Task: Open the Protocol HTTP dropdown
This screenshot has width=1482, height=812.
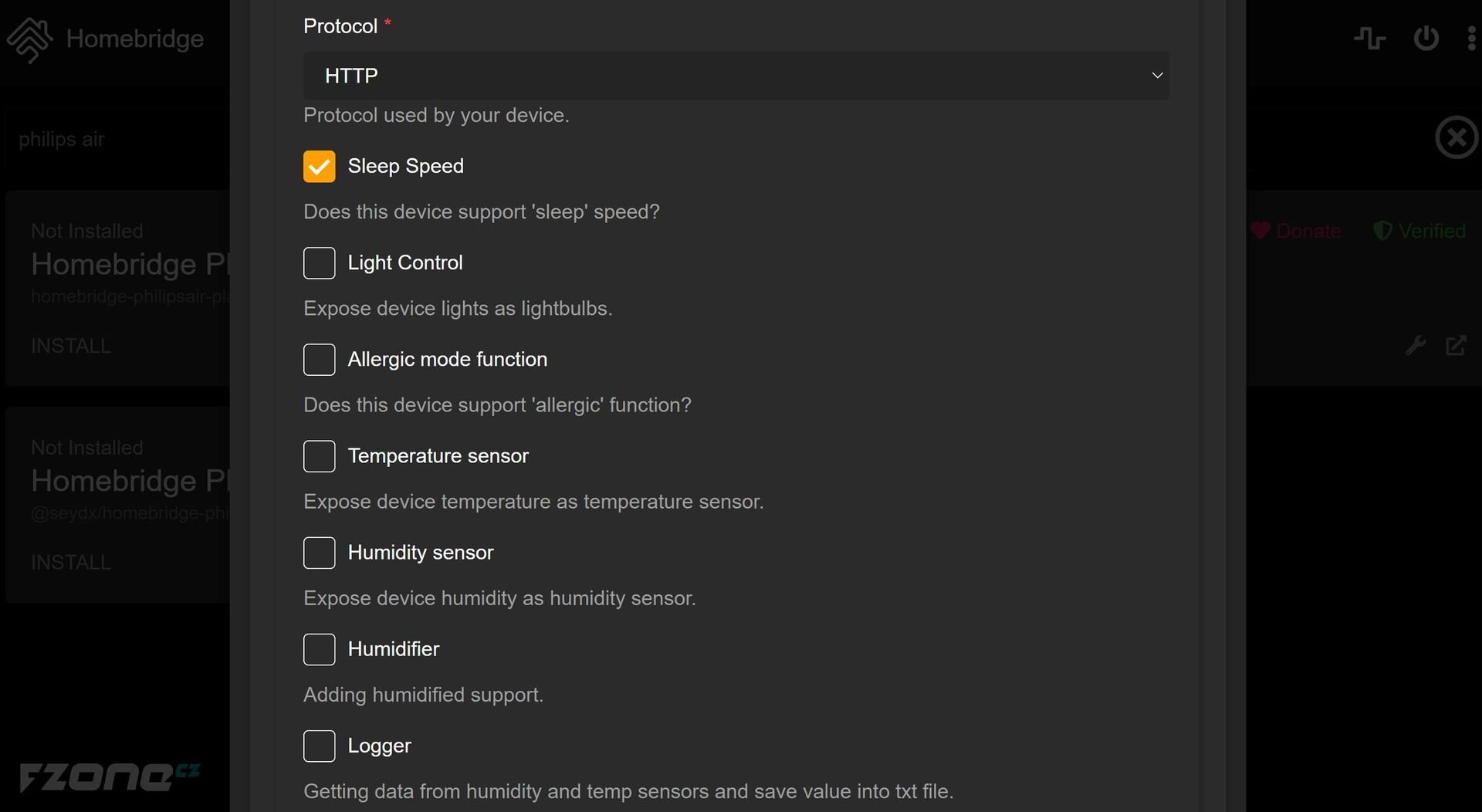Action: [736, 76]
